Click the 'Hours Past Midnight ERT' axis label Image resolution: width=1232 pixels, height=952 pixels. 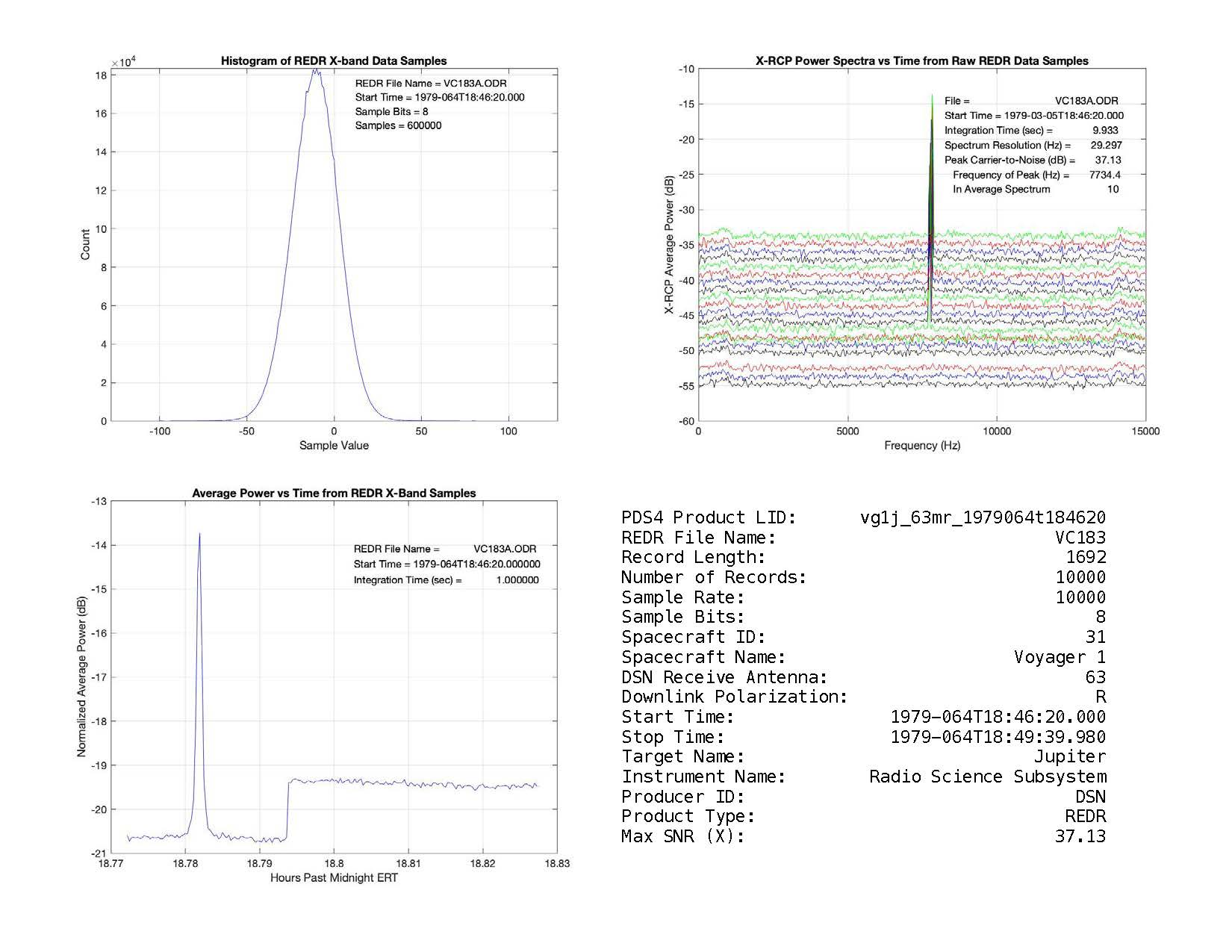pos(334,878)
